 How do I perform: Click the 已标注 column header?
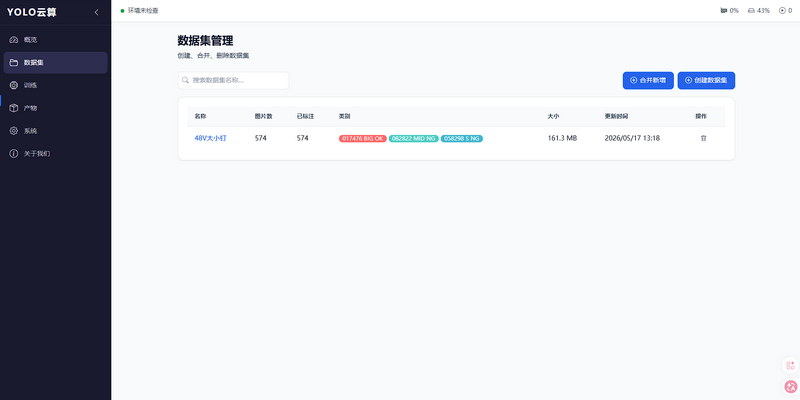point(306,116)
